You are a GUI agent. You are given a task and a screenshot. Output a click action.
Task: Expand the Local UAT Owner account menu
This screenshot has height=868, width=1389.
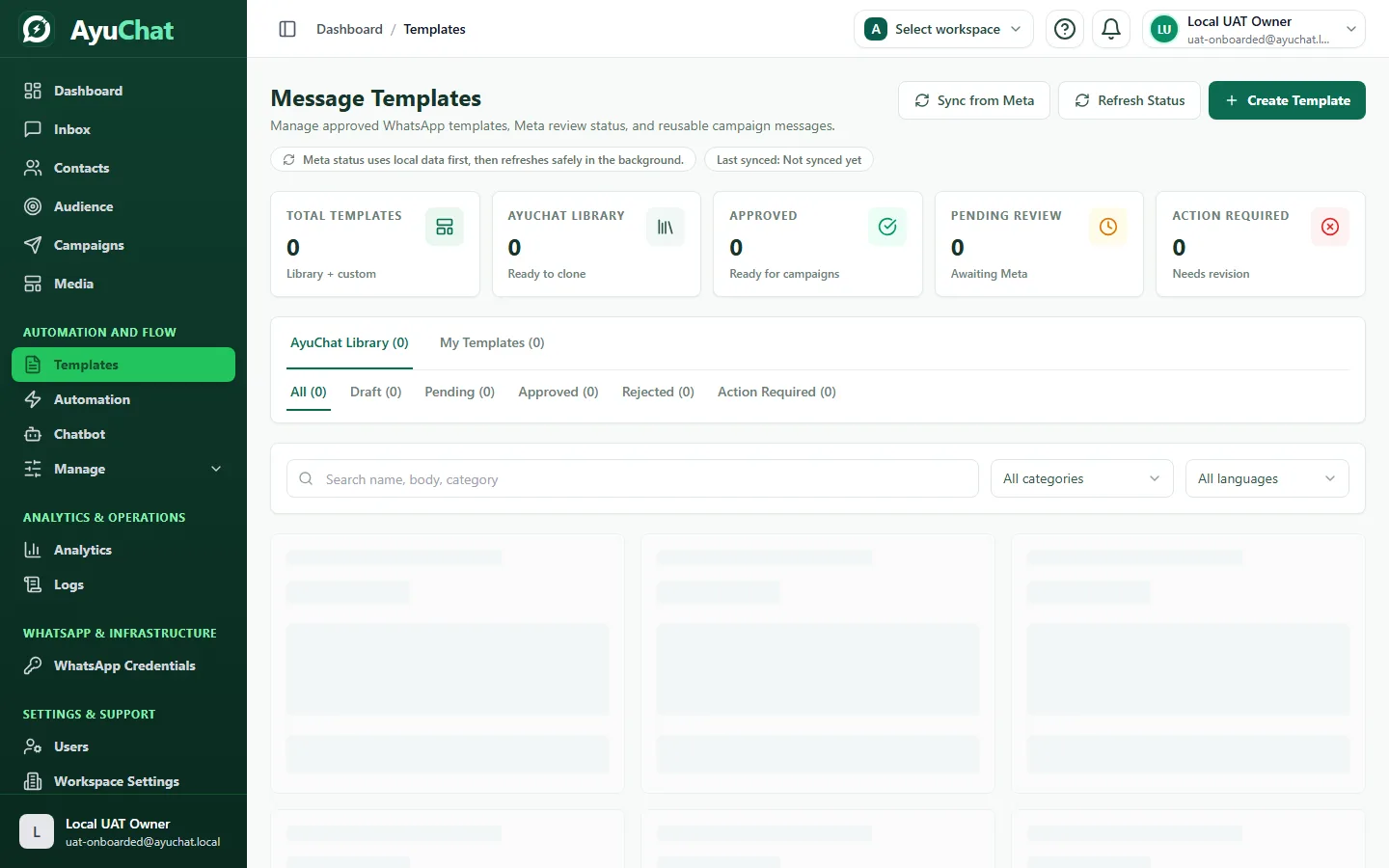coord(1254,29)
